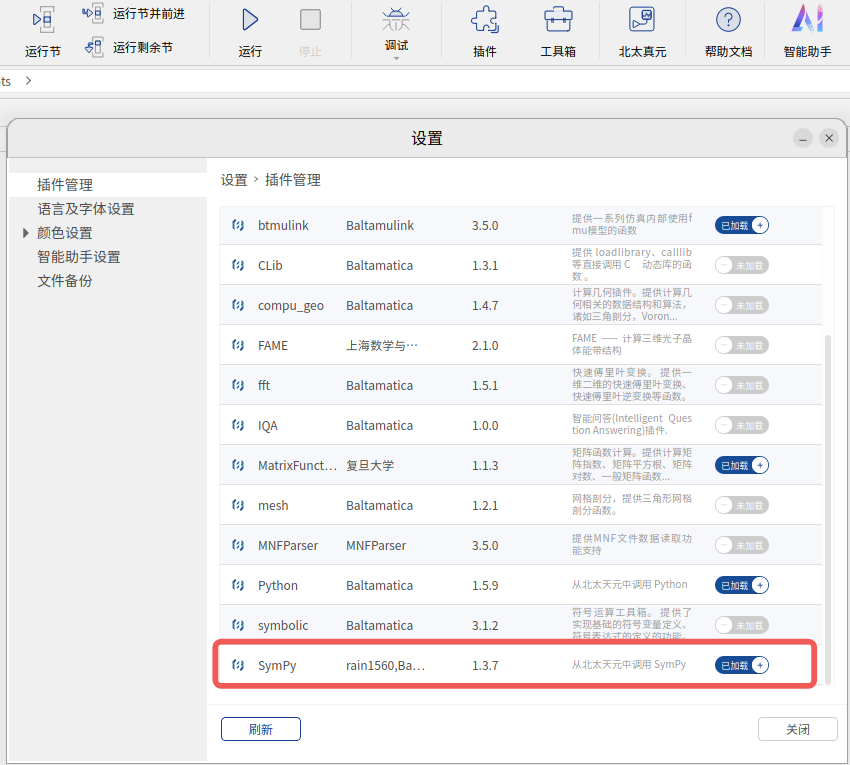Turn off the Python plugin toggle
This screenshot has height=765, width=850.
pos(741,585)
